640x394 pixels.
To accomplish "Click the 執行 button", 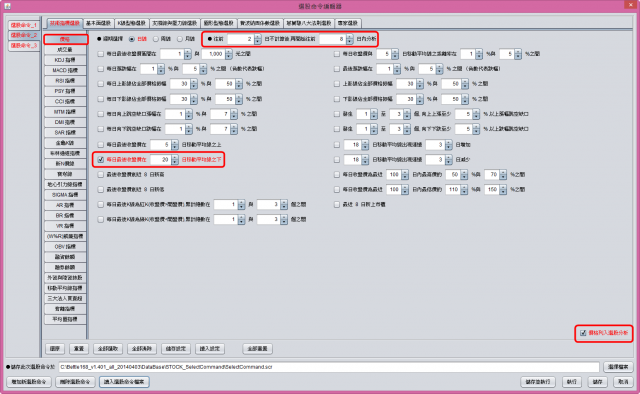I will (572, 382).
